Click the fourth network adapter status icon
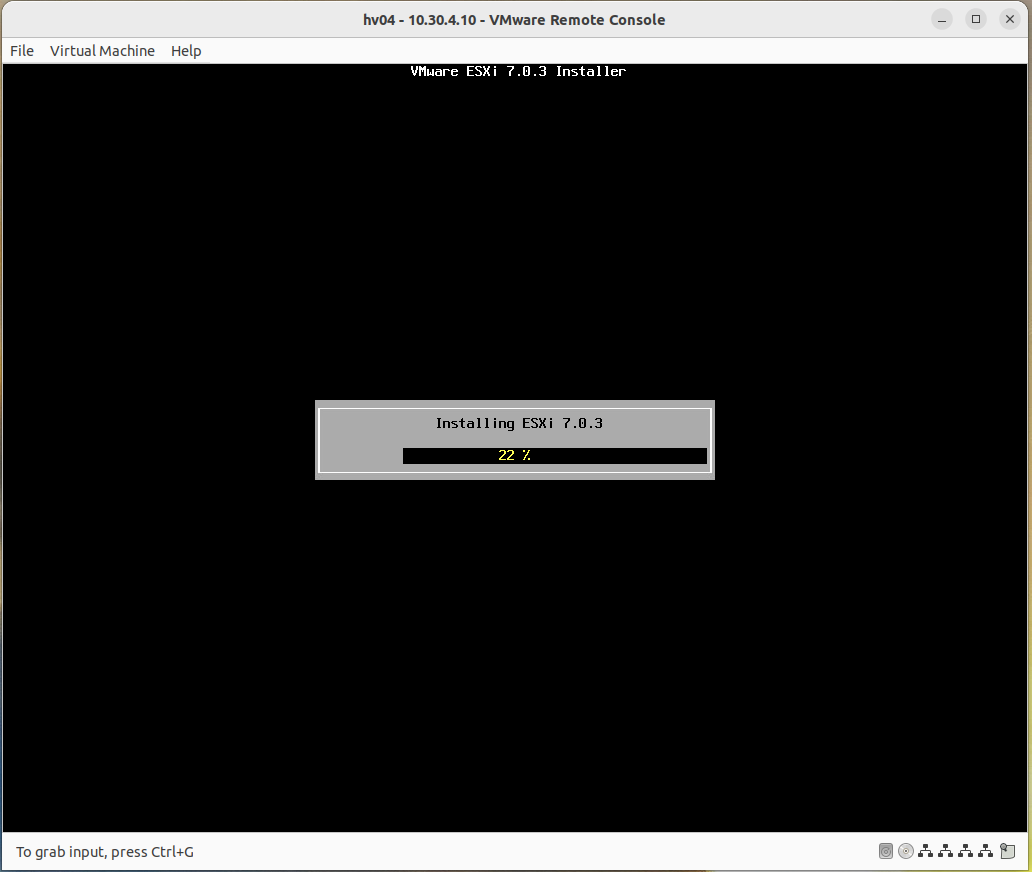 [x=986, y=851]
